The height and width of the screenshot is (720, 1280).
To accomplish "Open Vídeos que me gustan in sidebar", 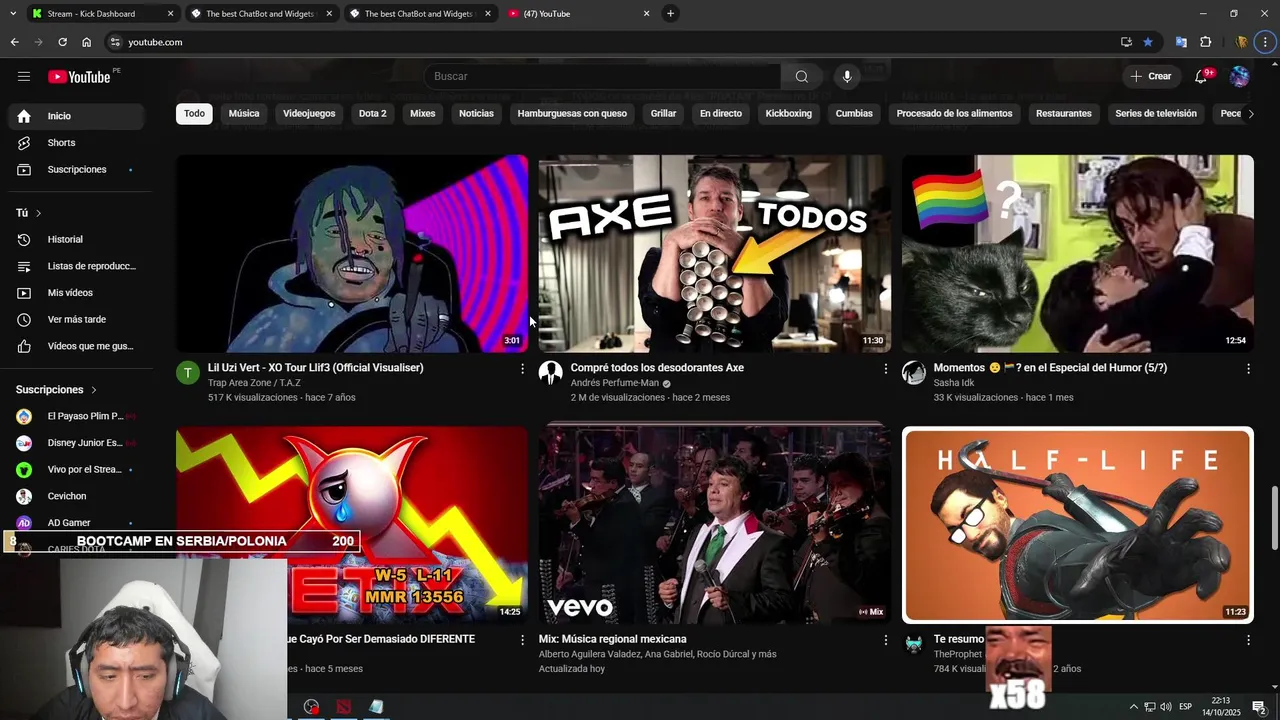I will (x=76, y=346).
